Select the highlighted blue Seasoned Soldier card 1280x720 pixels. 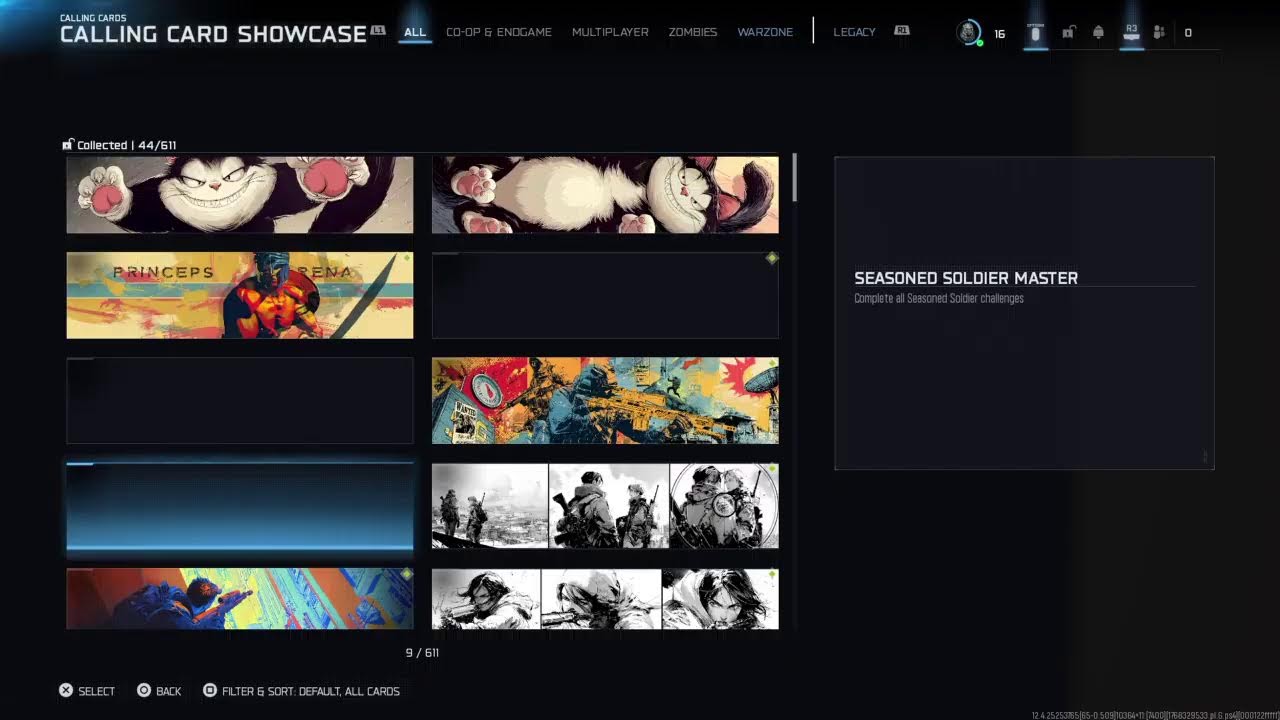(240, 506)
